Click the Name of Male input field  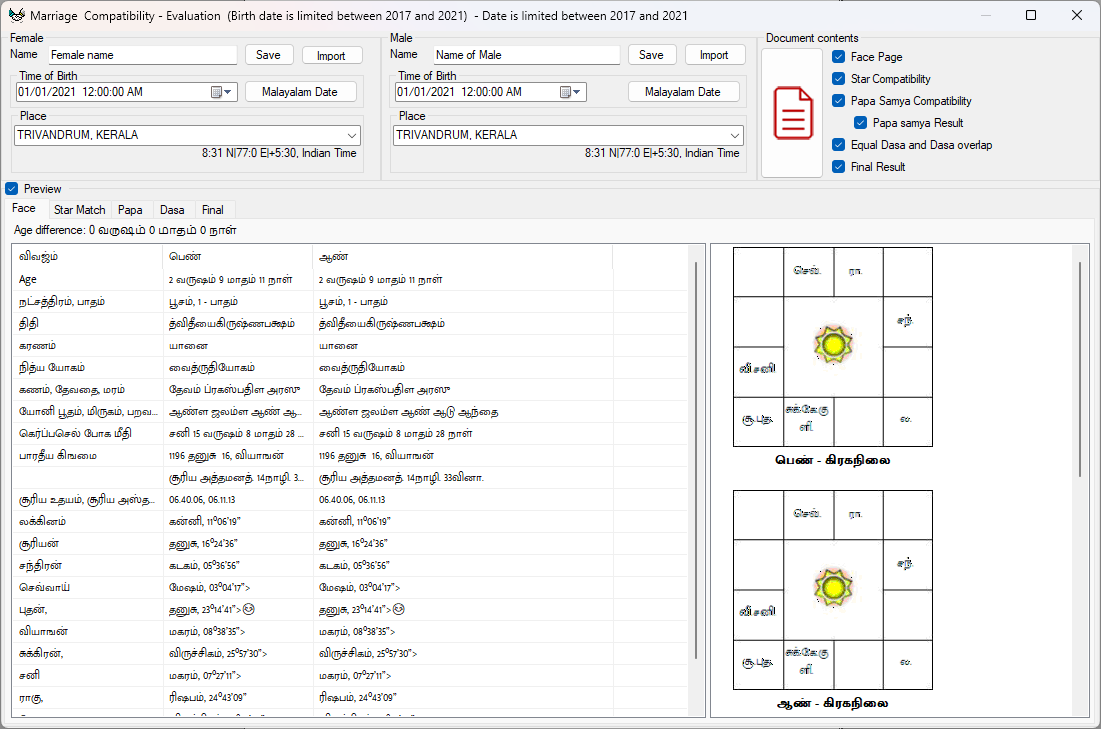coord(527,55)
